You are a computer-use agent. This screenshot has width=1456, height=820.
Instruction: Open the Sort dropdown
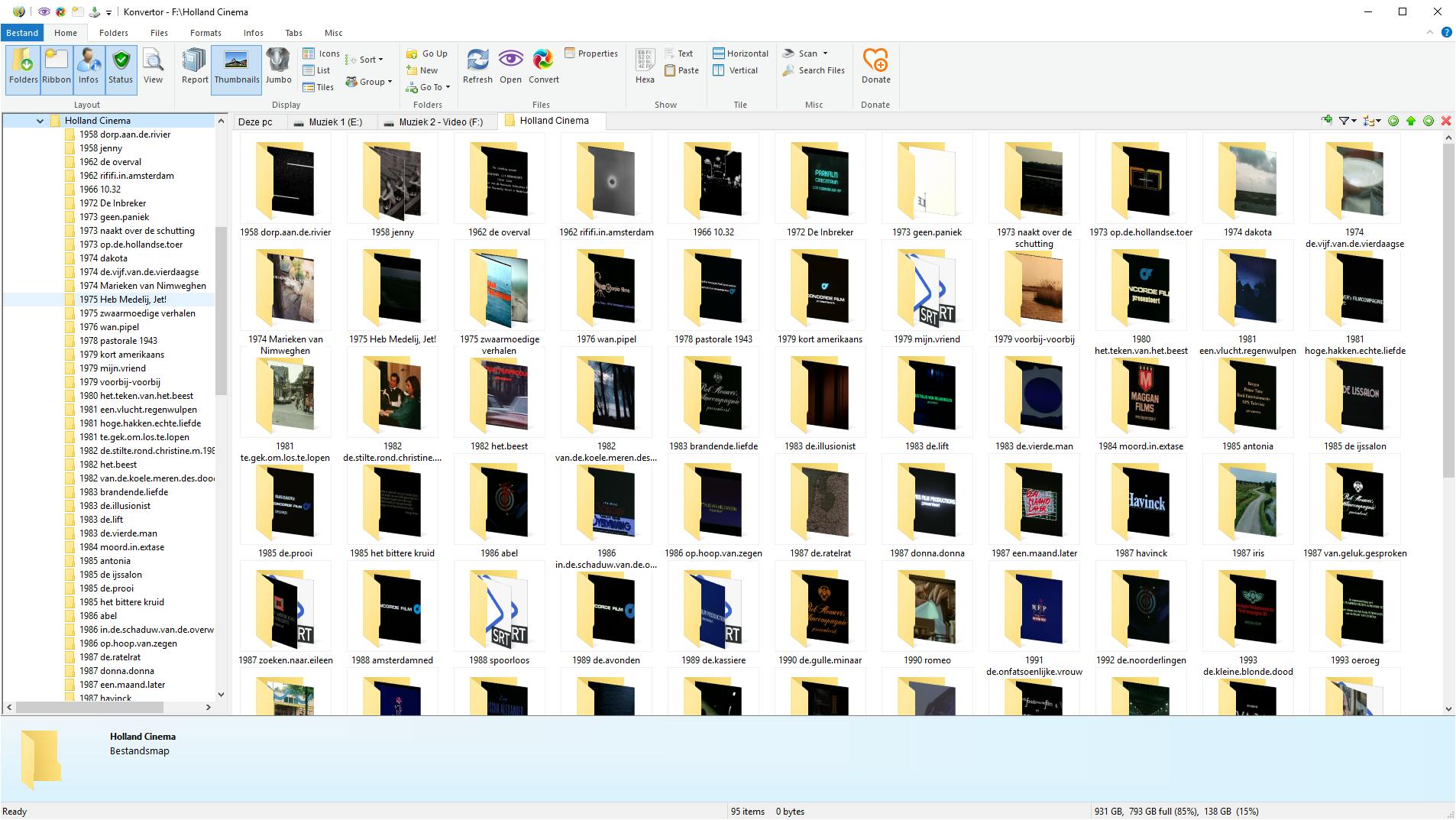pyautogui.click(x=364, y=60)
